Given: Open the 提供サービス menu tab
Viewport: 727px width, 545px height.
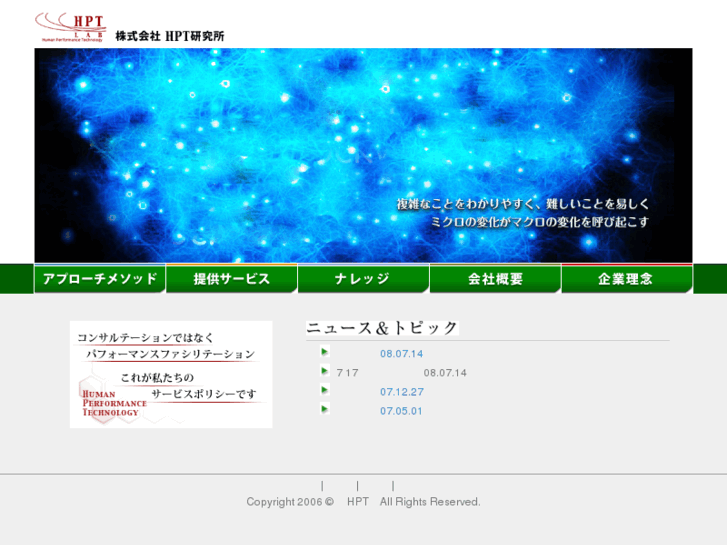Looking at the screenshot, I should 231,278.
